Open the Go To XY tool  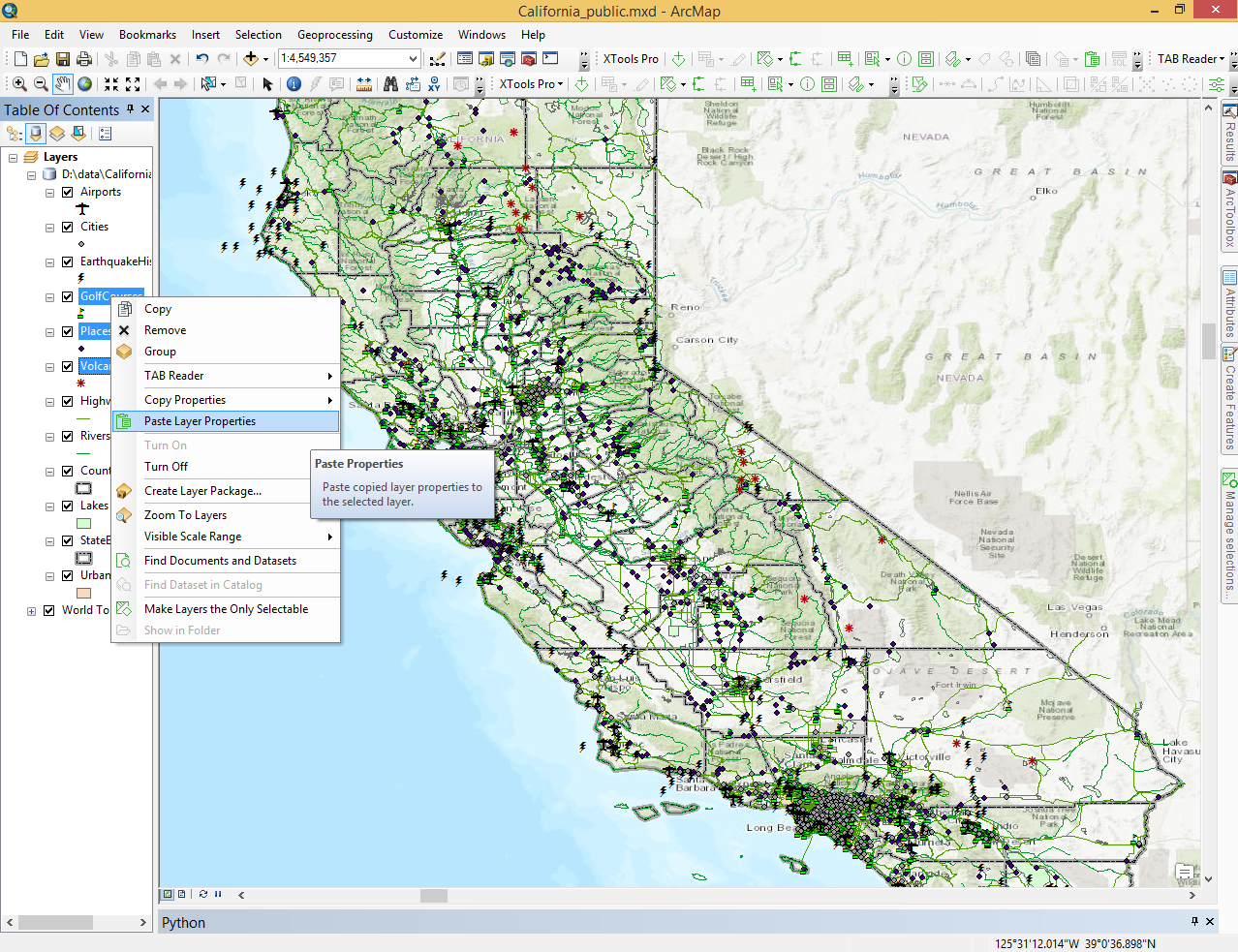click(x=435, y=84)
